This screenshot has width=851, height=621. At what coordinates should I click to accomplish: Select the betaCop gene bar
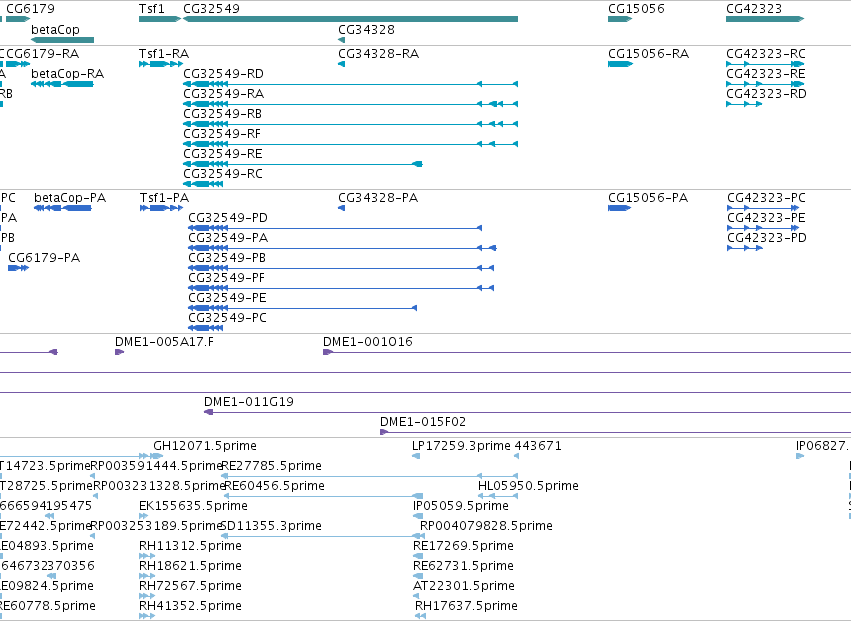pyautogui.click(x=62, y=40)
